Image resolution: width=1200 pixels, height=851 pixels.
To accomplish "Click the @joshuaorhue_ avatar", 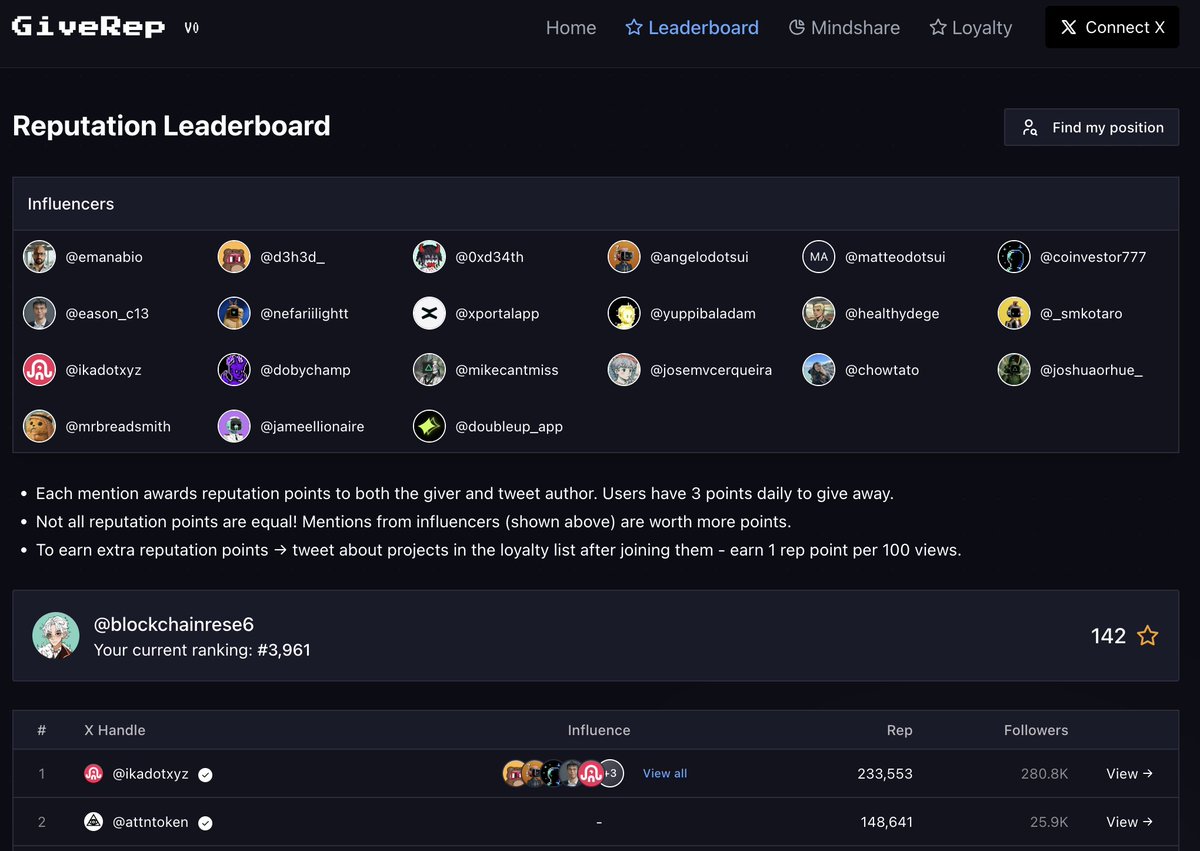I will 1014,370.
